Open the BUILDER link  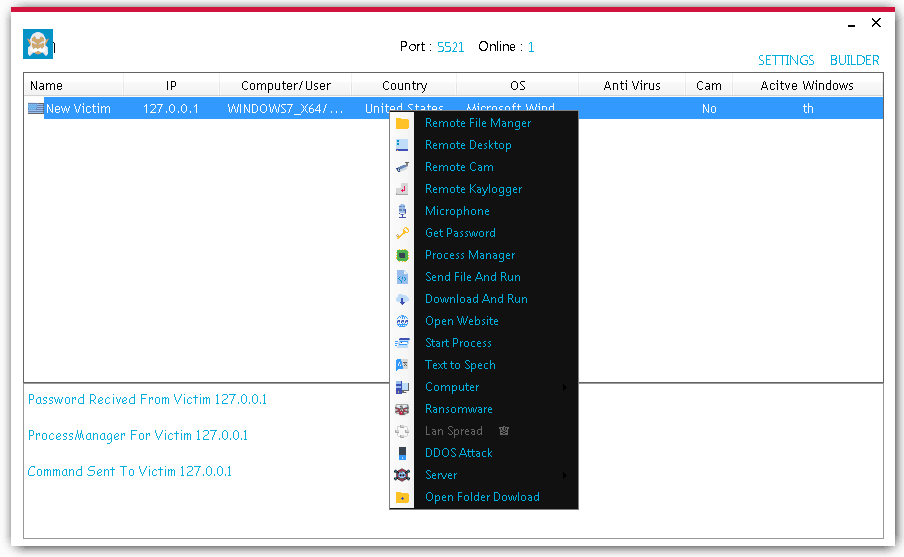[x=854, y=60]
